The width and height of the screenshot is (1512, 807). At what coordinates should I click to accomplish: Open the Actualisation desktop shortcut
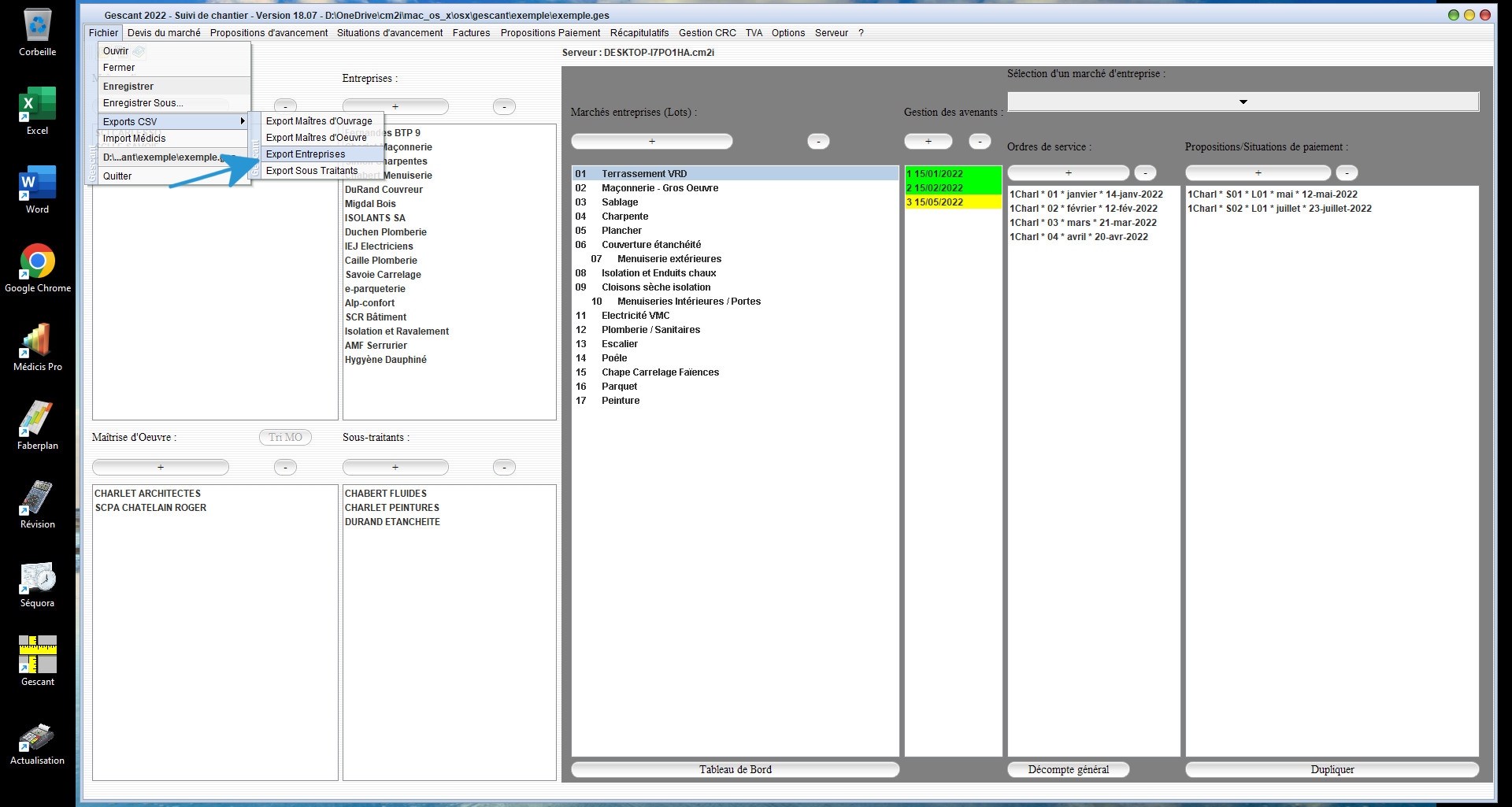point(38,744)
